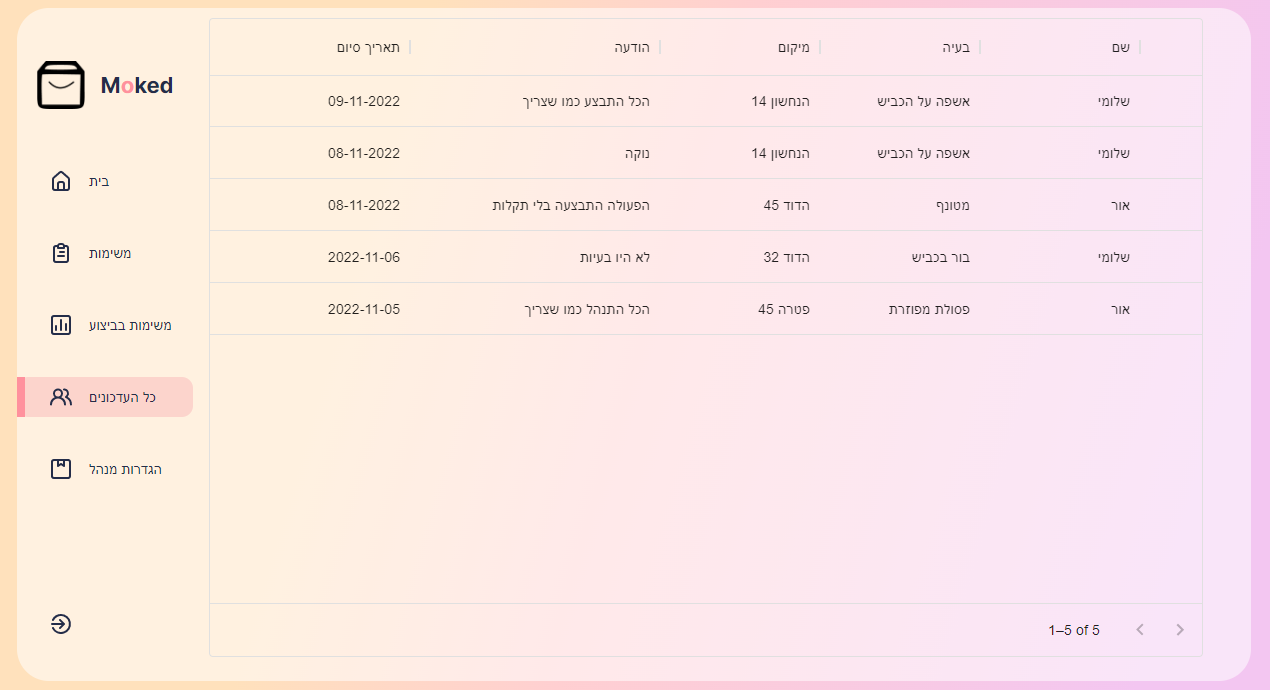The height and width of the screenshot is (690, 1270).
Task: Click the Moked shopping bag logo icon
Action: [x=61, y=85]
